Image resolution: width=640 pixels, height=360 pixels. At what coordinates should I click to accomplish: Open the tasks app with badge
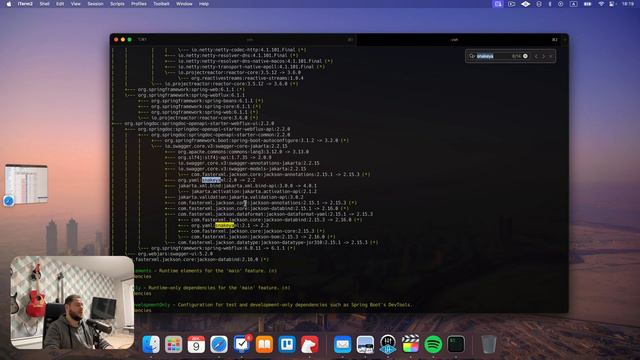pos(242,344)
